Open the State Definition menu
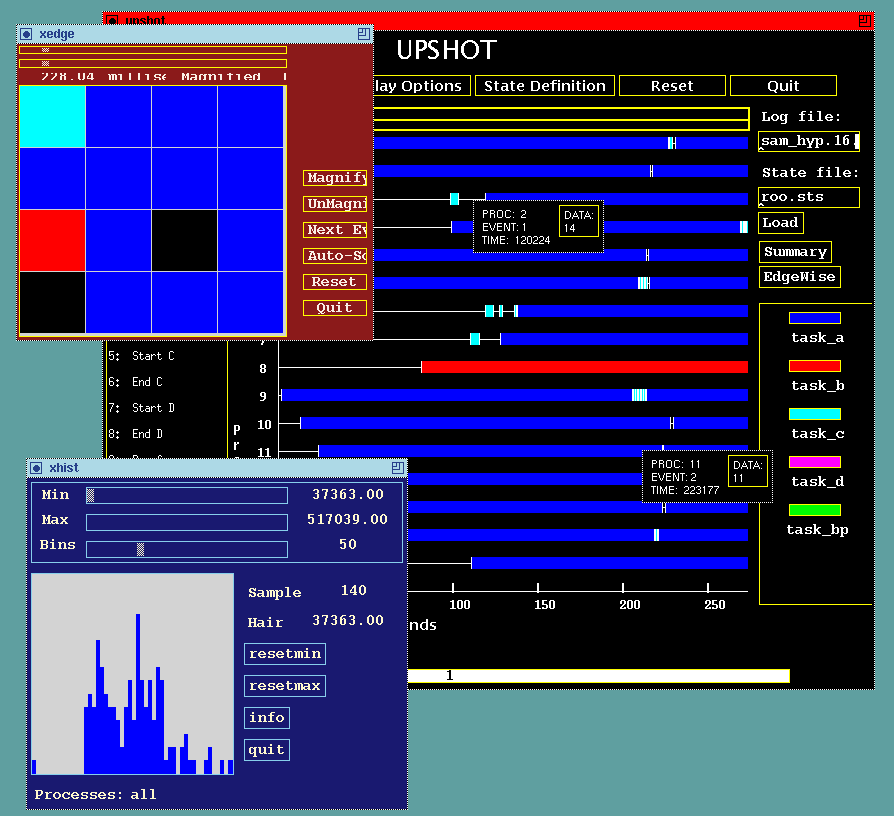894x816 pixels. pos(544,86)
